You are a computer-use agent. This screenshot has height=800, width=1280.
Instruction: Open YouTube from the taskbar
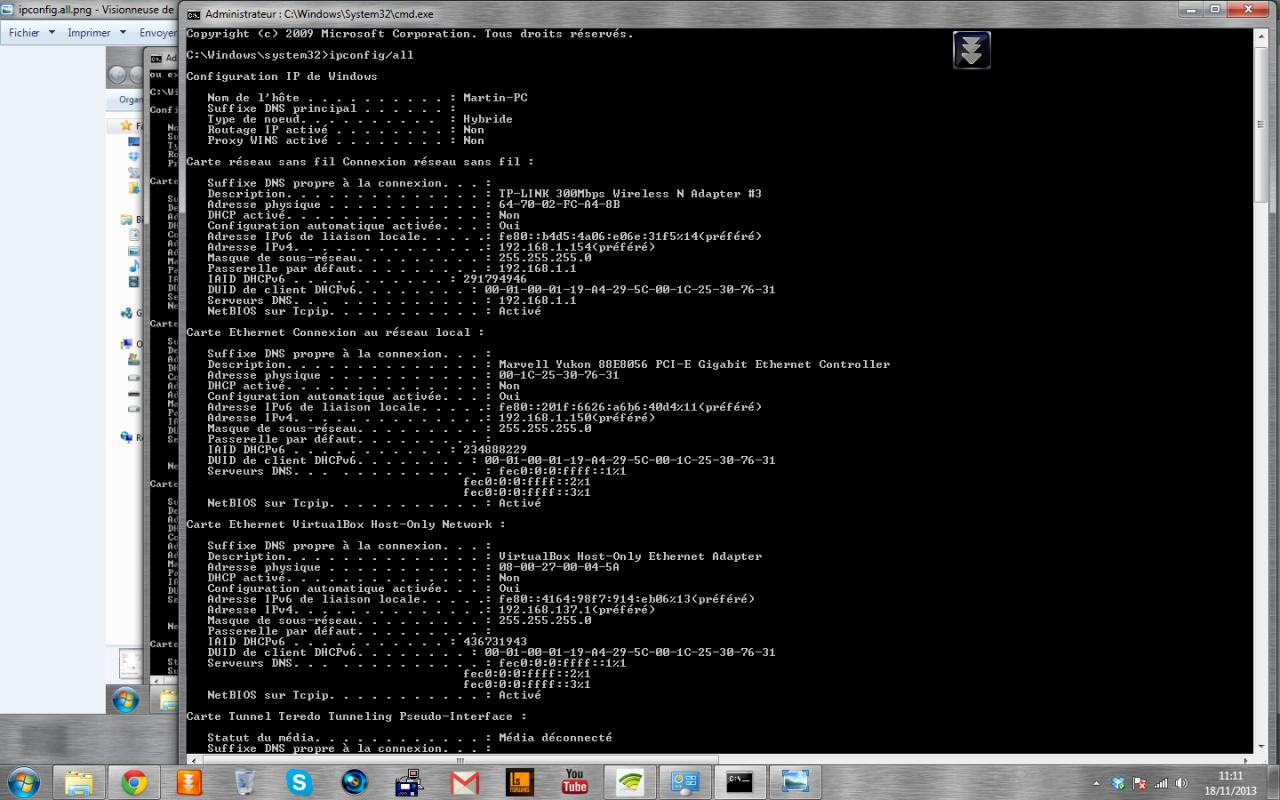tap(575, 782)
